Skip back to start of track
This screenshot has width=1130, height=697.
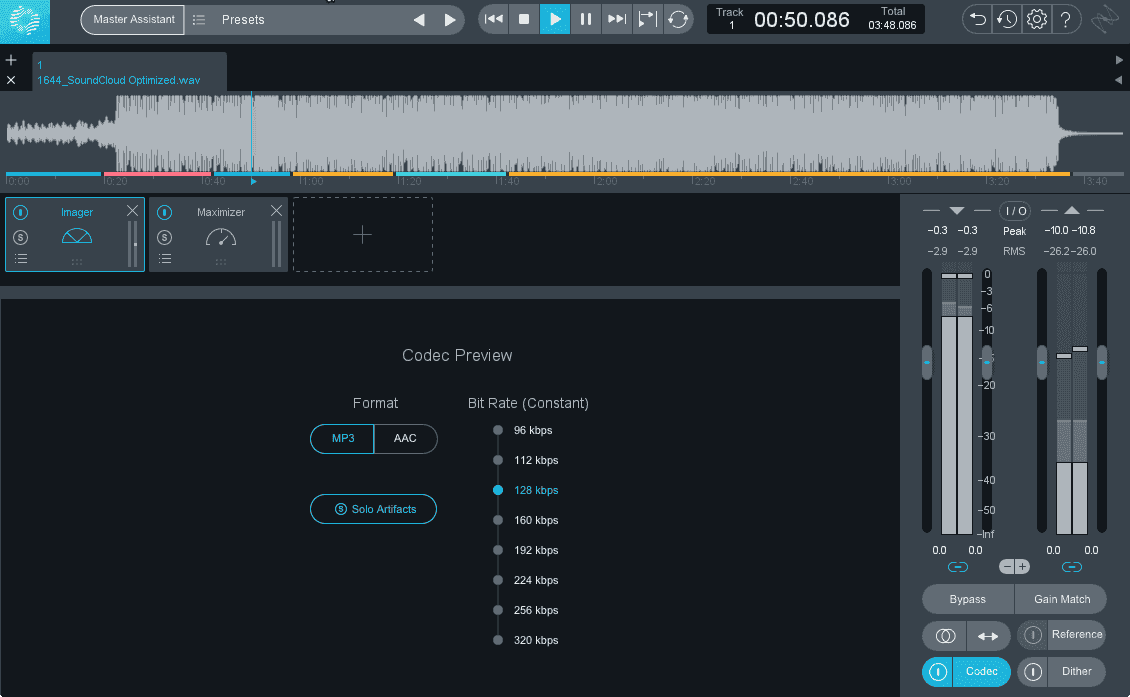coord(494,19)
